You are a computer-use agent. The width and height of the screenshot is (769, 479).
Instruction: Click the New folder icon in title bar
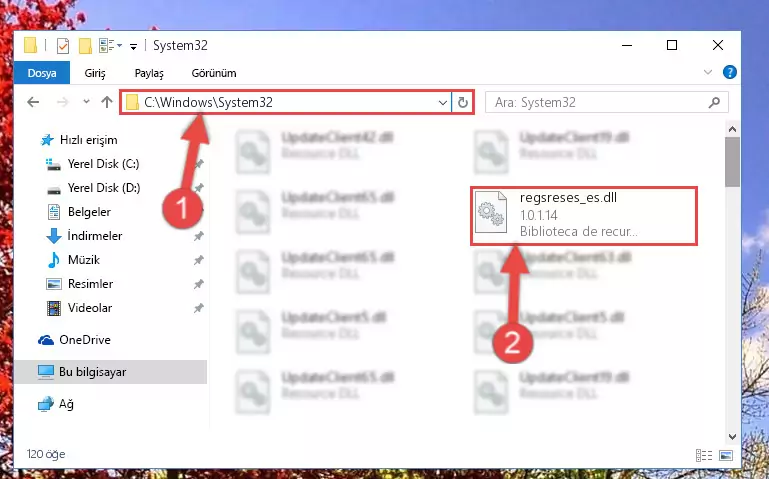coord(85,46)
